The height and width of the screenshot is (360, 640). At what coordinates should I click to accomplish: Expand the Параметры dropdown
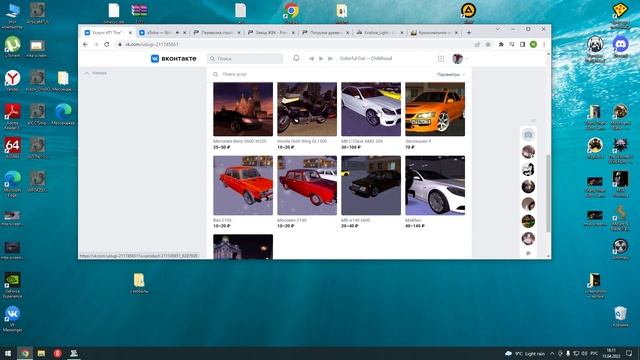451,75
